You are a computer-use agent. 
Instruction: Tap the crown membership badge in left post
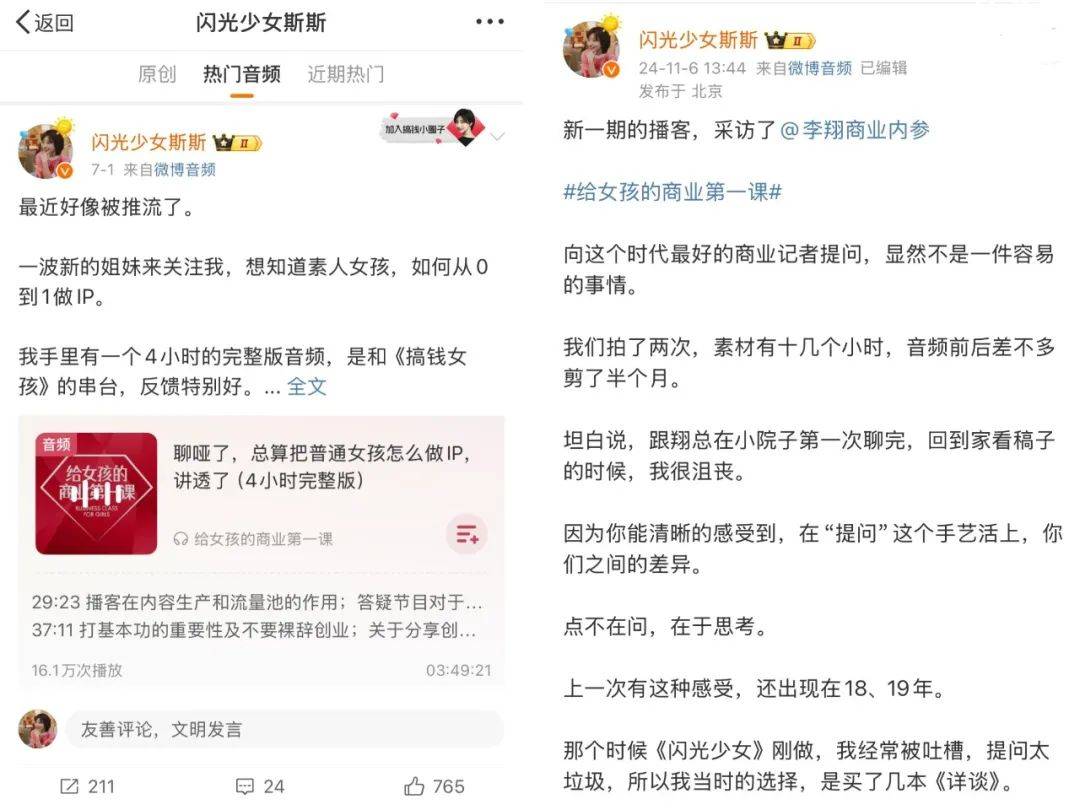click(x=237, y=143)
